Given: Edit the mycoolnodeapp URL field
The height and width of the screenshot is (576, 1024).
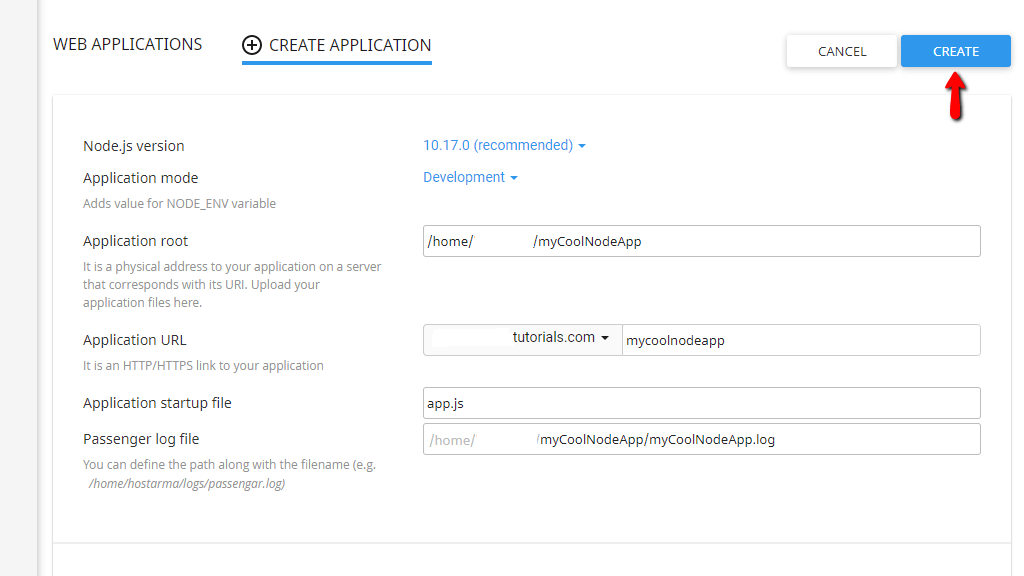Looking at the screenshot, I should point(800,340).
